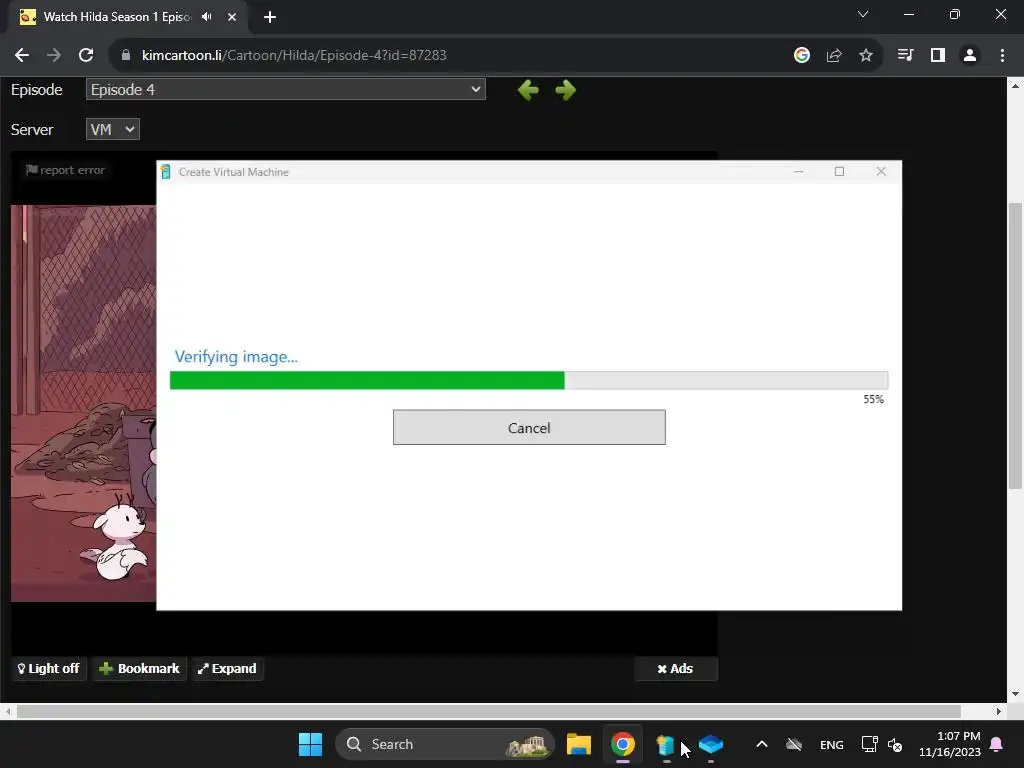Image resolution: width=1024 pixels, height=768 pixels.
Task: Toggle Chrome side panel
Action: pyautogui.click(x=938, y=56)
